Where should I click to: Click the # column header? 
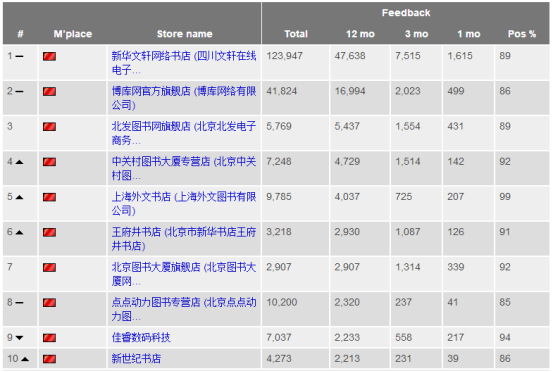tap(20, 34)
